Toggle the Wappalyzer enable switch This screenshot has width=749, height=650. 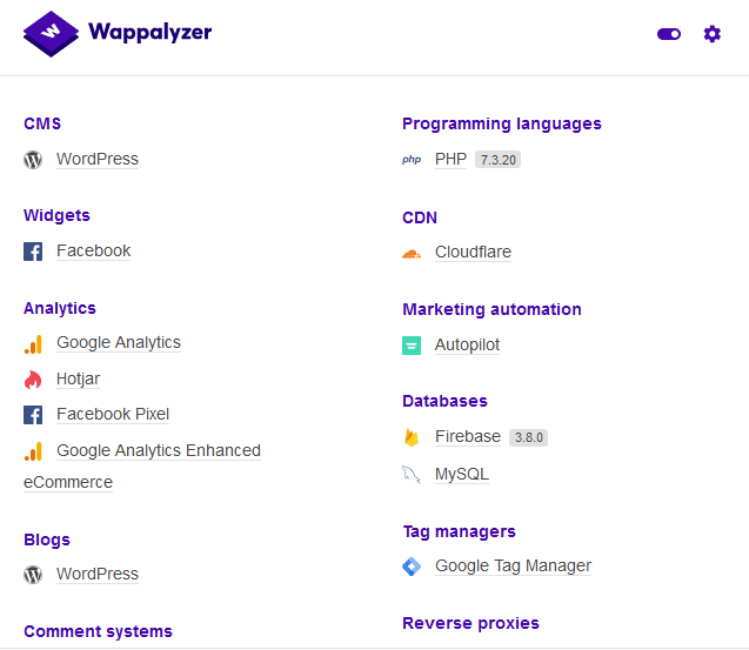[x=669, y=34]
